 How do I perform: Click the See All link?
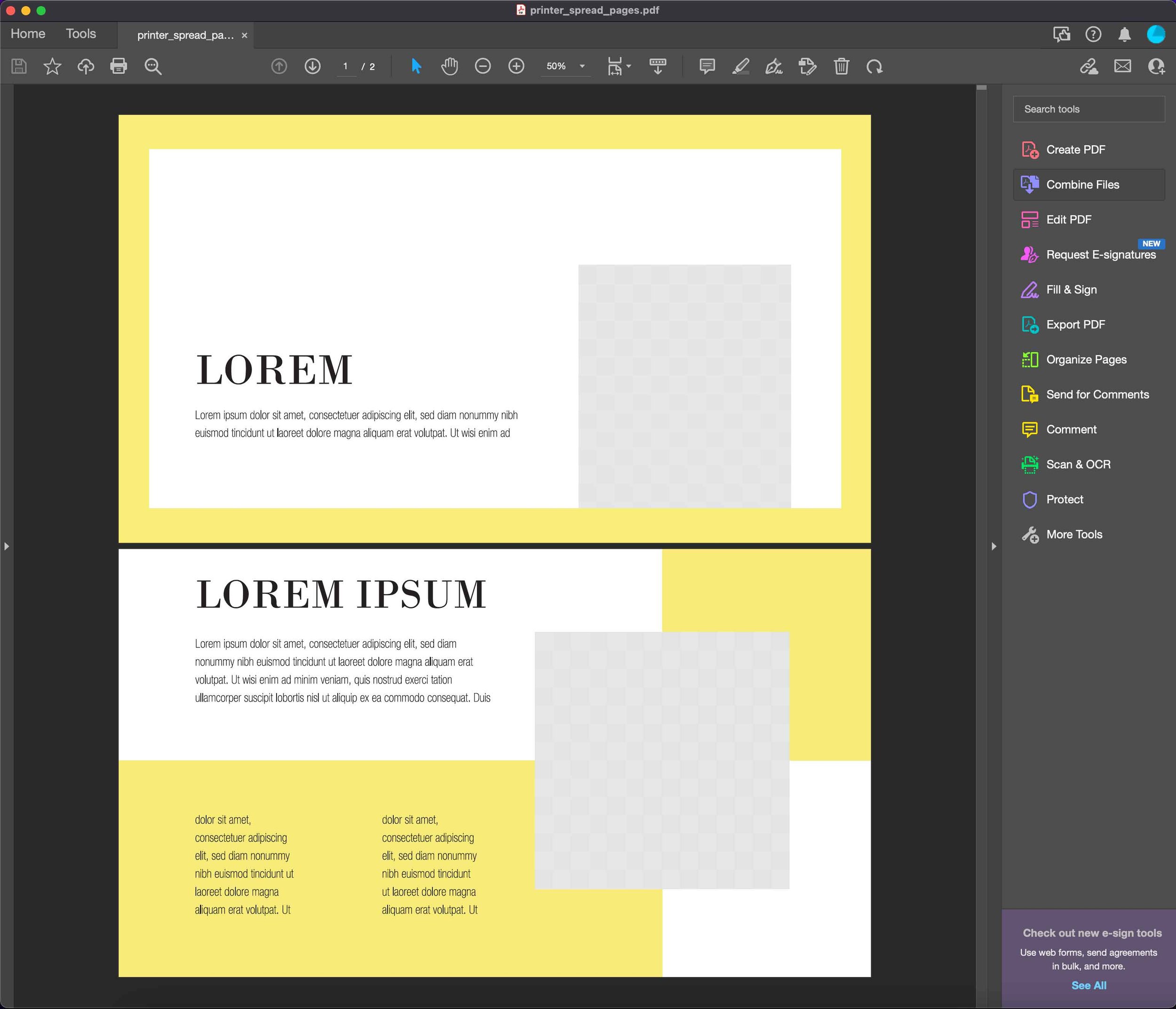(1088, 985)
